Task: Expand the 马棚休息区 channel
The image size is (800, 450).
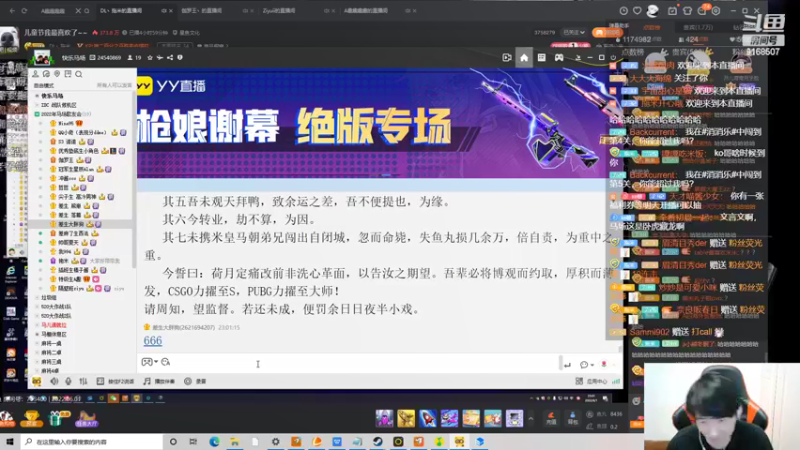Action: tap(37, 334)
